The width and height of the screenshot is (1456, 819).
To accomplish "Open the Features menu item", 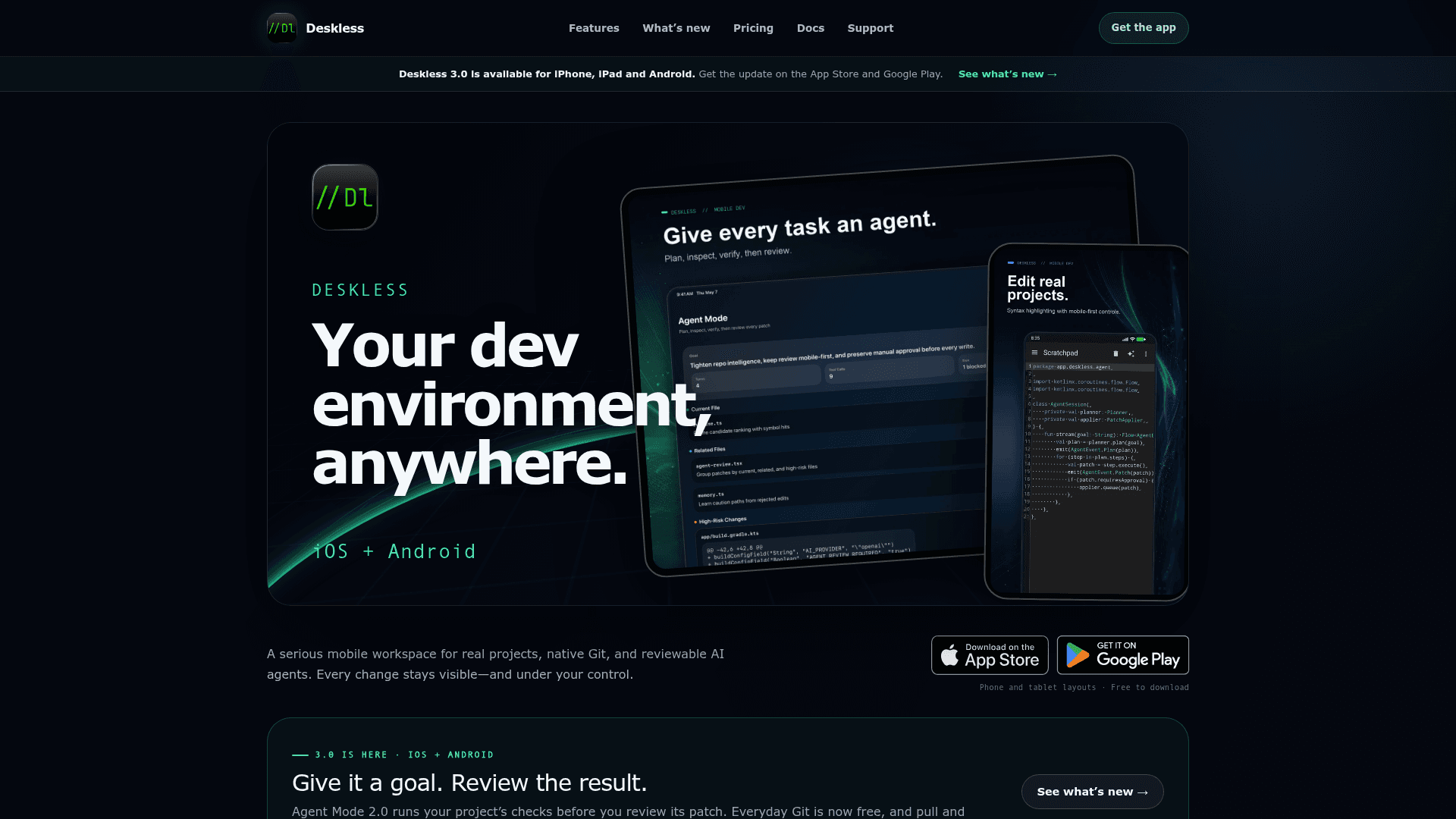I will 594,28.
